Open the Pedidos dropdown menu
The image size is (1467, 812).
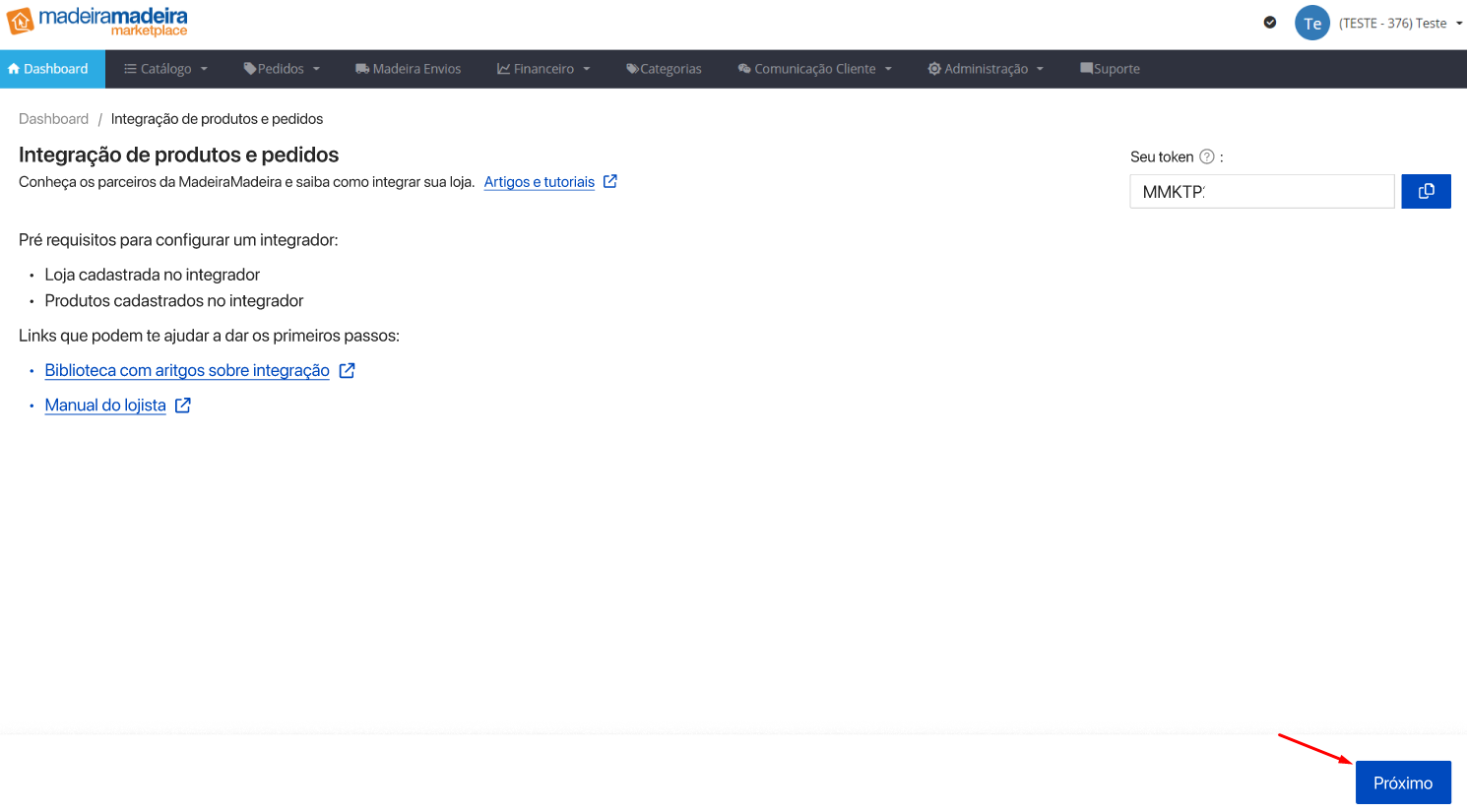tap(282, 69)
